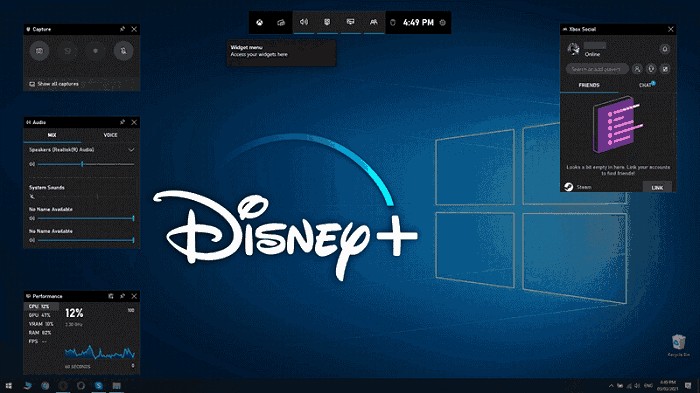This screenshot has width=700, height=393.
Task: Select the MIX tab in Audio
Action: [52, 135]
